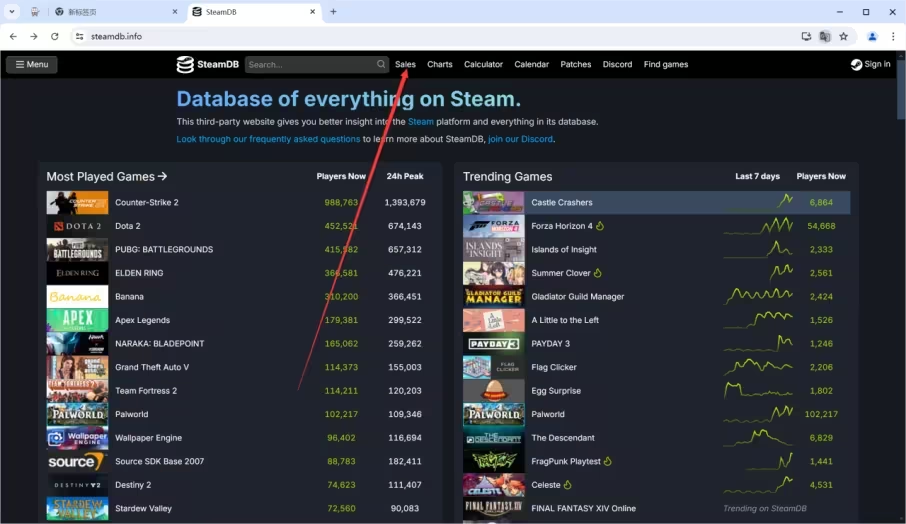Open the frequently asked questions link
Image resolution: width=906 pixels, height=524 pixels.
pos(268,139)
